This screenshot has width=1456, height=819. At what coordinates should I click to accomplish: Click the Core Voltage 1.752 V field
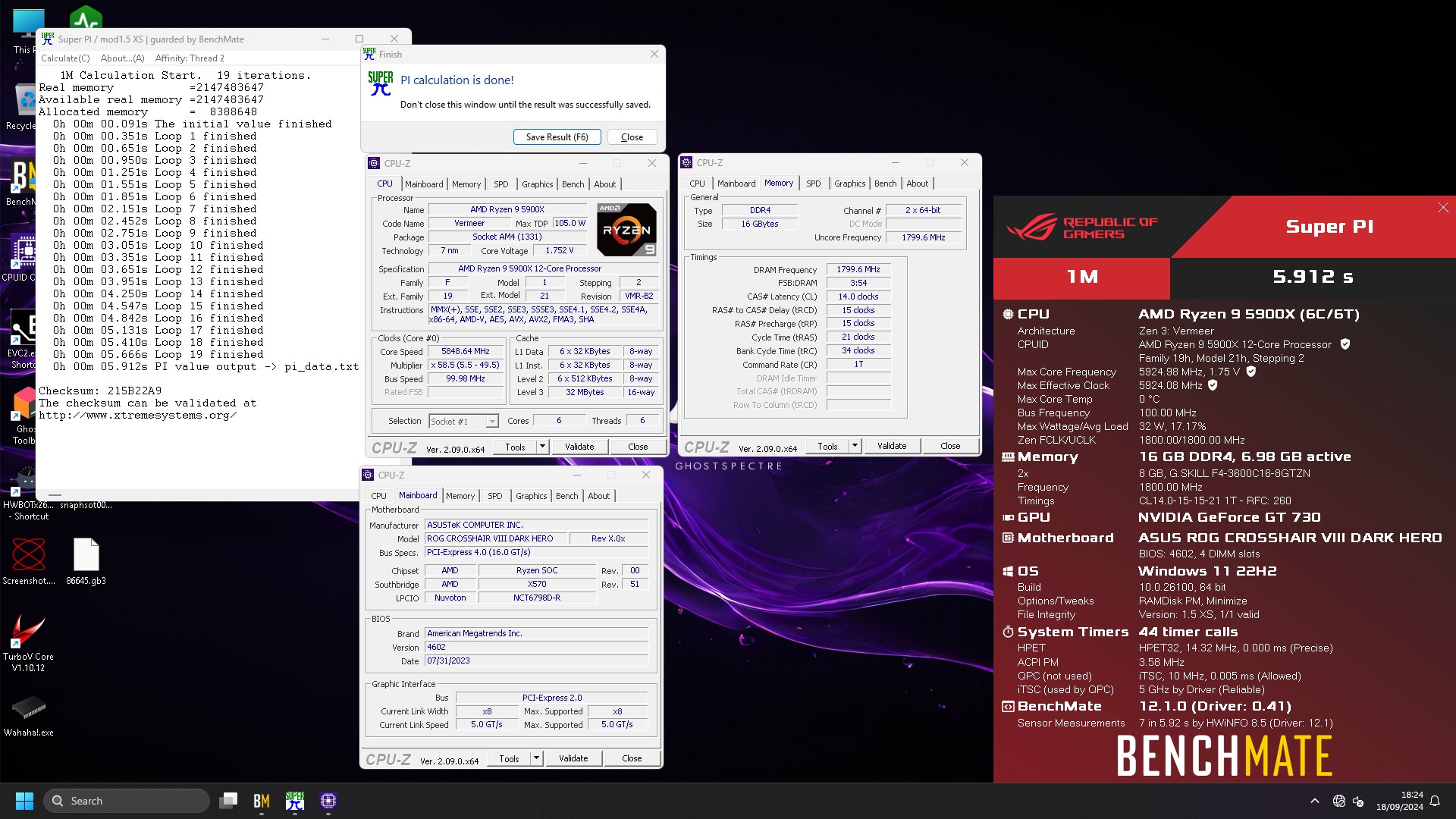[560, 250]
